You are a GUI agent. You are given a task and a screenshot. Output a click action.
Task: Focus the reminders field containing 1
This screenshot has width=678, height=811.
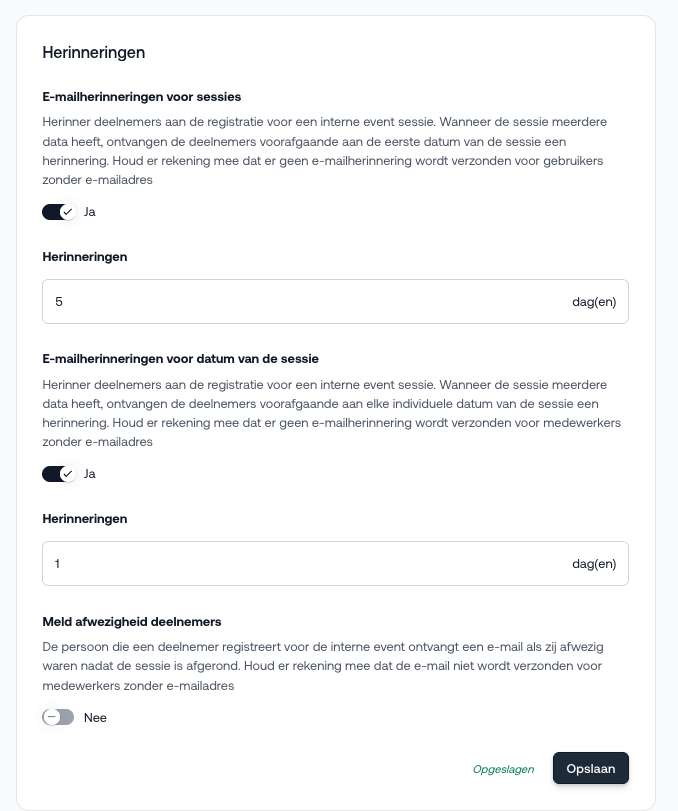(300, 563)
